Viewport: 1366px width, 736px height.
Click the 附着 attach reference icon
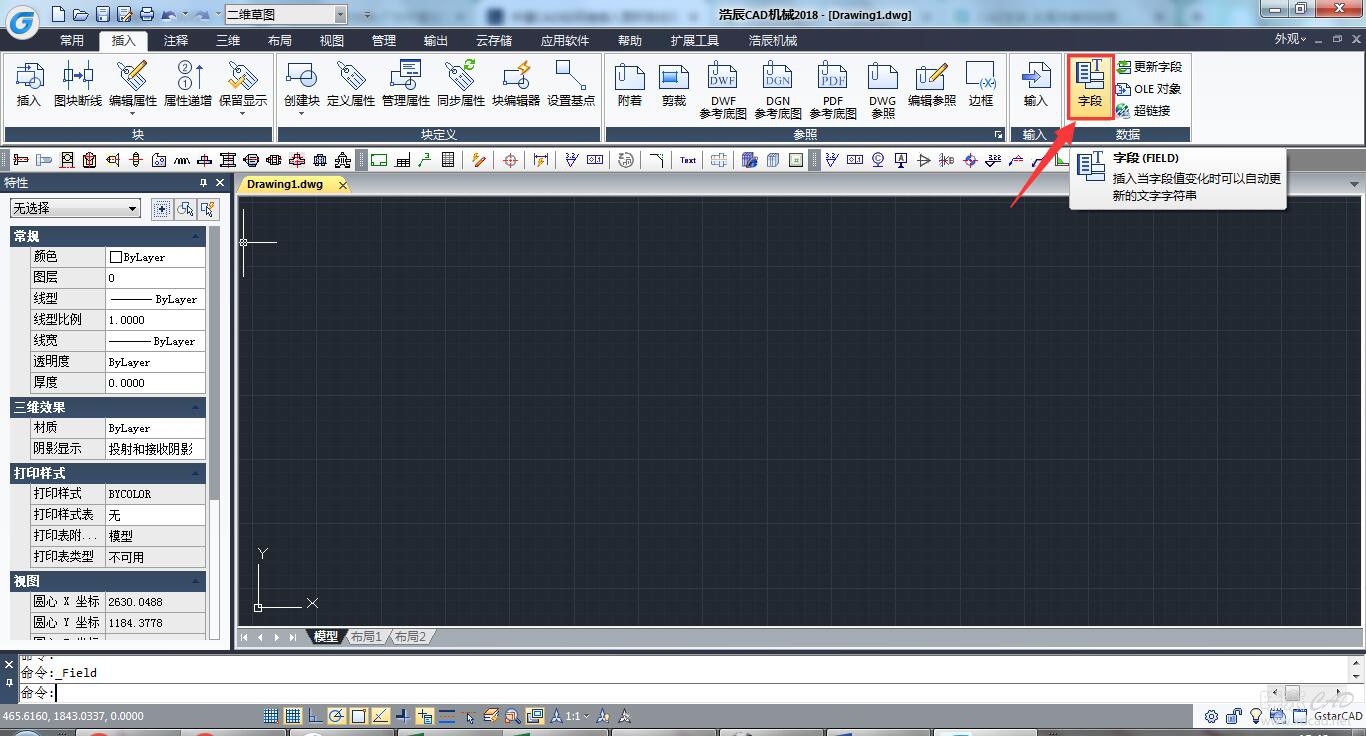(629, 83)
